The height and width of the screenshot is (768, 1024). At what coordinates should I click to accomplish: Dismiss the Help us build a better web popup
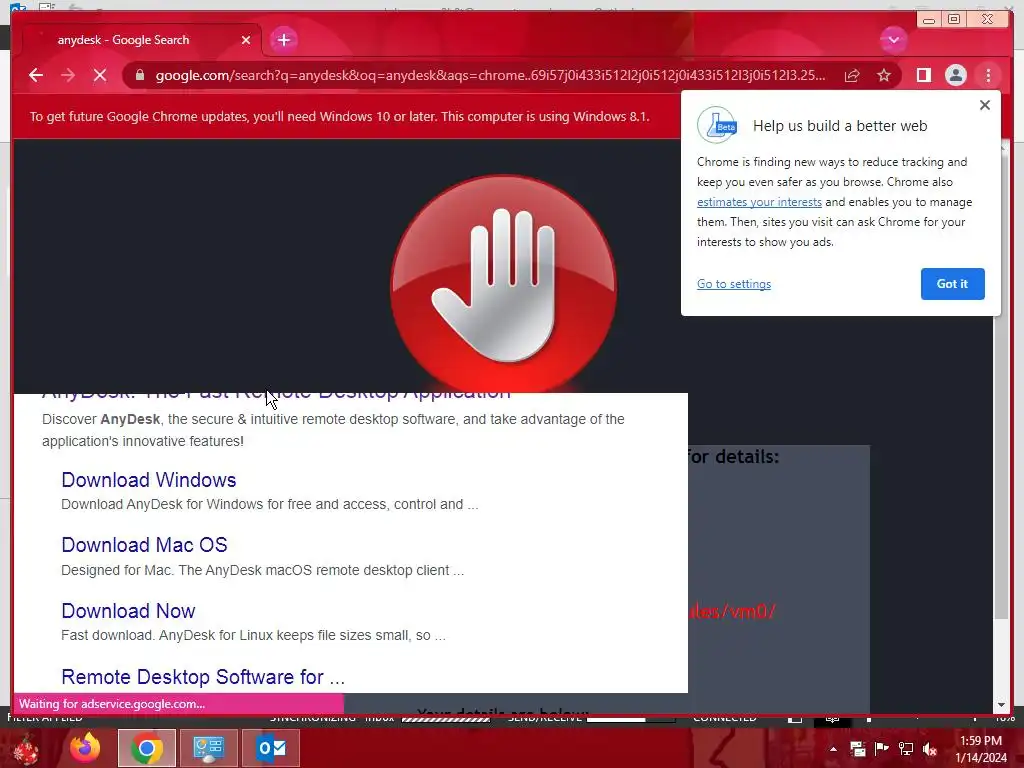(x=985, y=105)
